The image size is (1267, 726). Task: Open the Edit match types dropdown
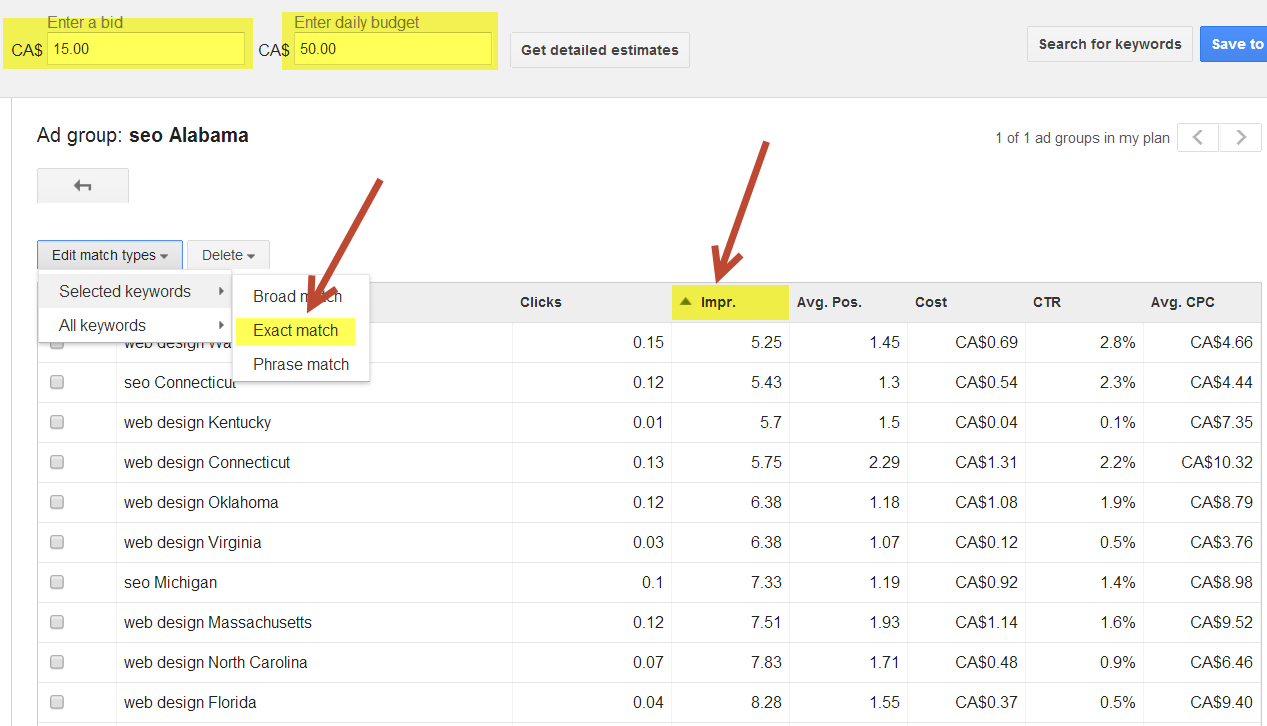click(x=110, y=255)
